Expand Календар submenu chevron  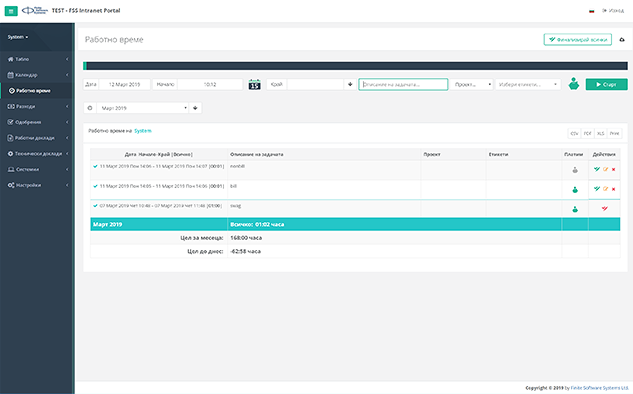pyautogui.click(x=67, y=75)
